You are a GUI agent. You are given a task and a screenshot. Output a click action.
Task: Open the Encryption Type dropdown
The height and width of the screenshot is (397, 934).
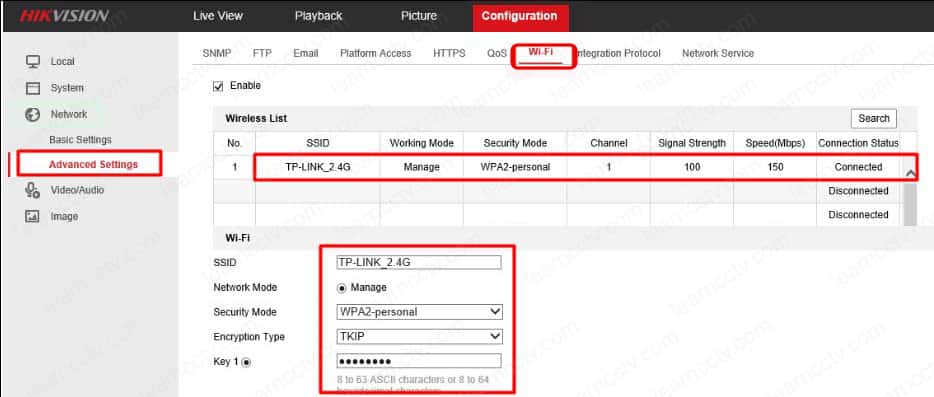click(x=419, y=337)
